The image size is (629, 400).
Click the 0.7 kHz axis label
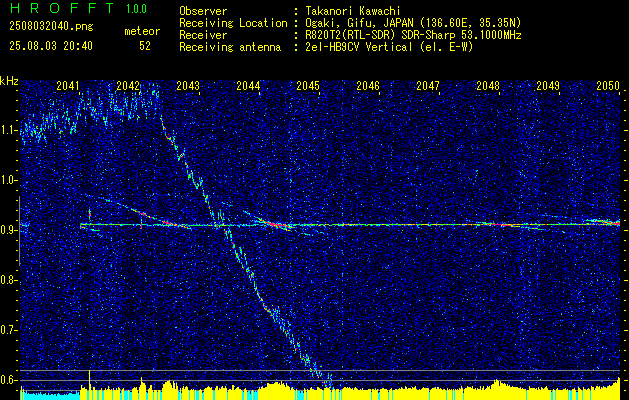point(9,330)
